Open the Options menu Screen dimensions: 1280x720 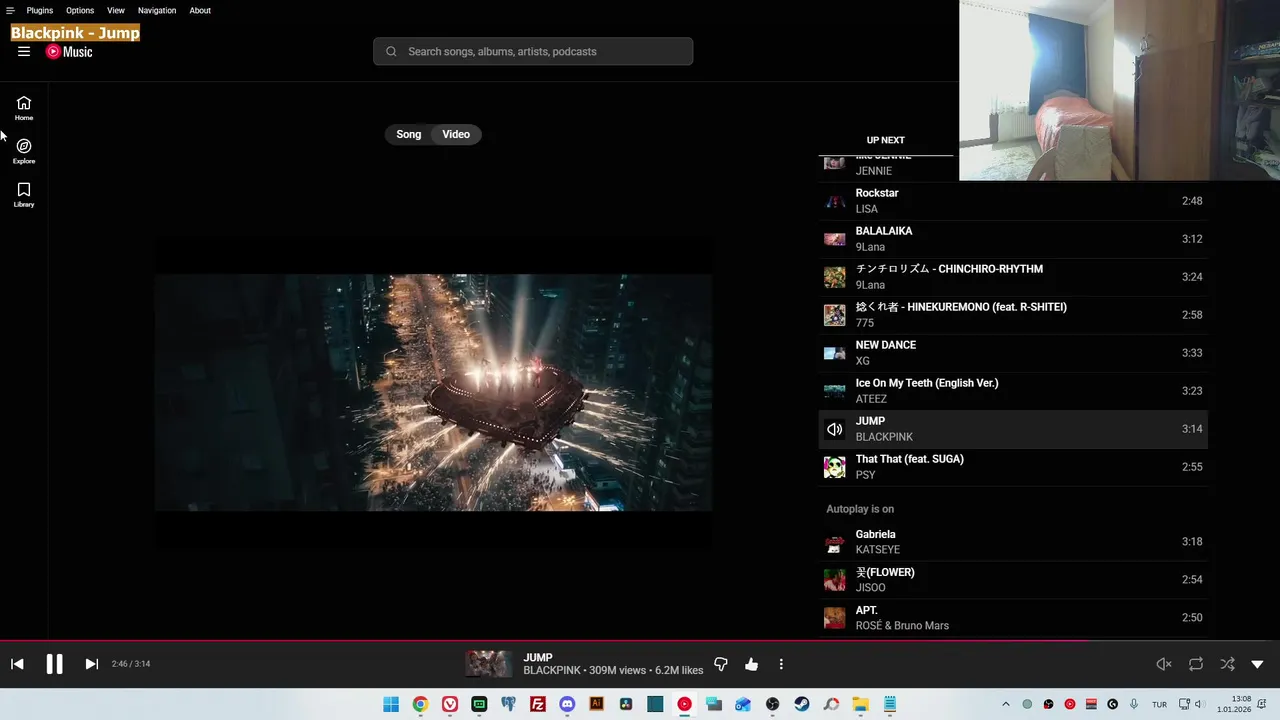tap(80, 10)
